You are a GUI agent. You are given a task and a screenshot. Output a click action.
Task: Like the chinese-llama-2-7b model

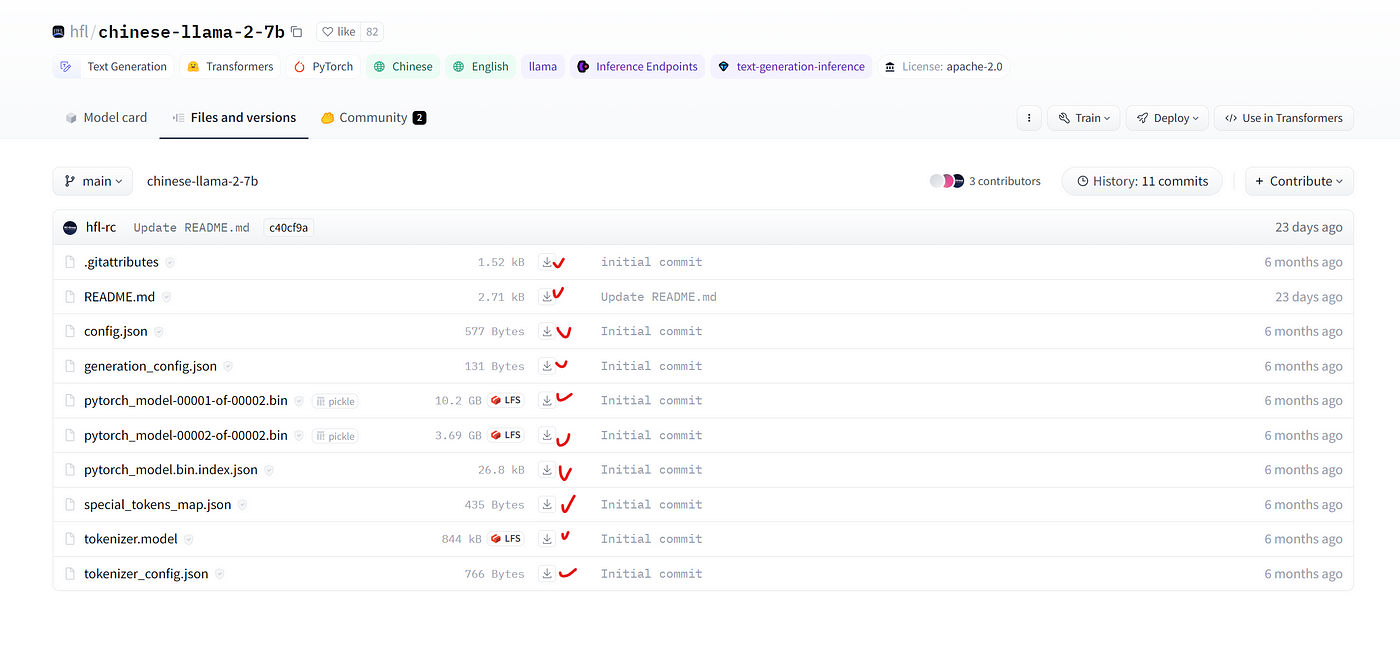339,32
